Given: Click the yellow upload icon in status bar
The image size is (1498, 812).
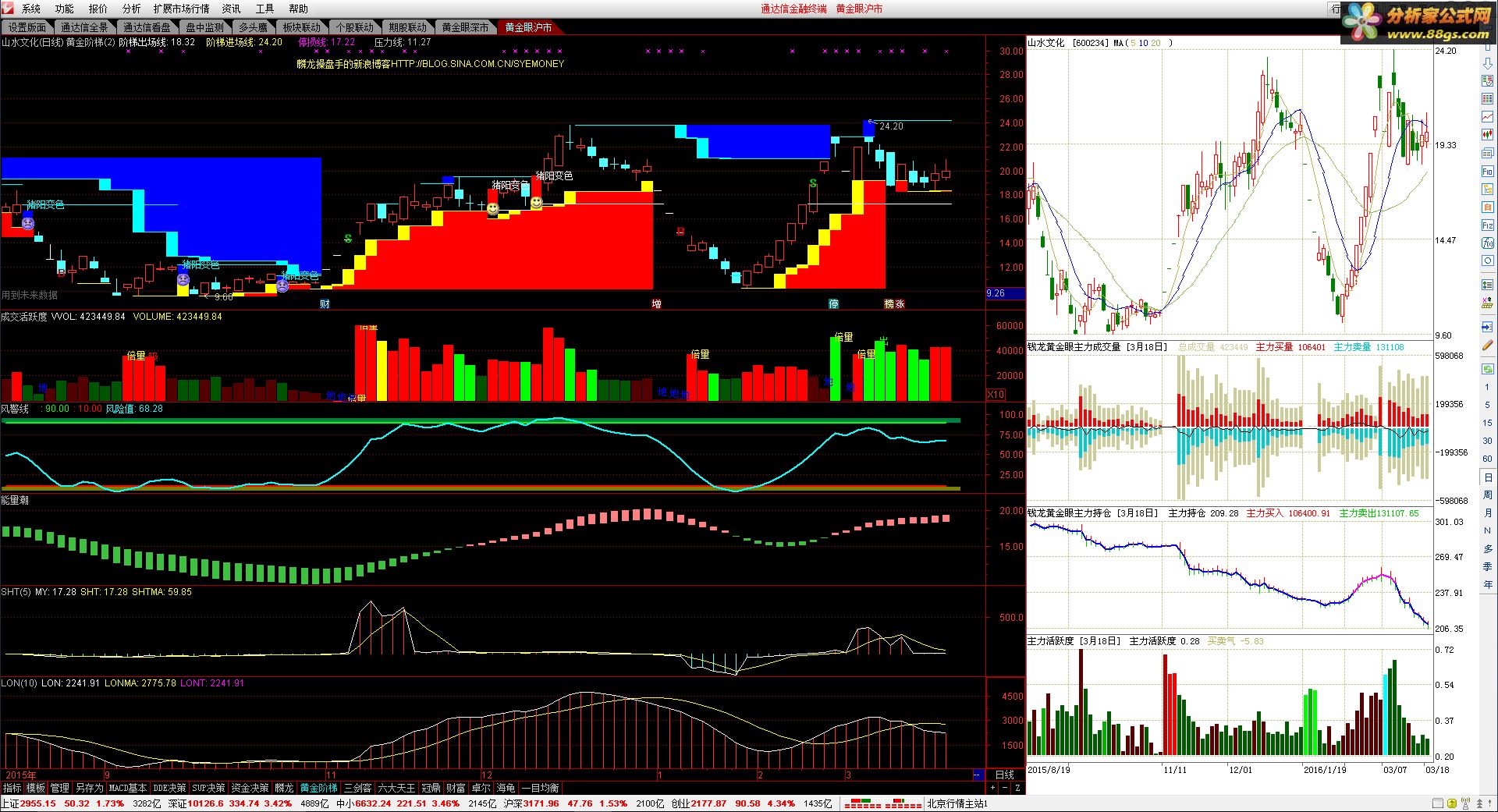Looking at the screenshot, I should coord(1452,803).
